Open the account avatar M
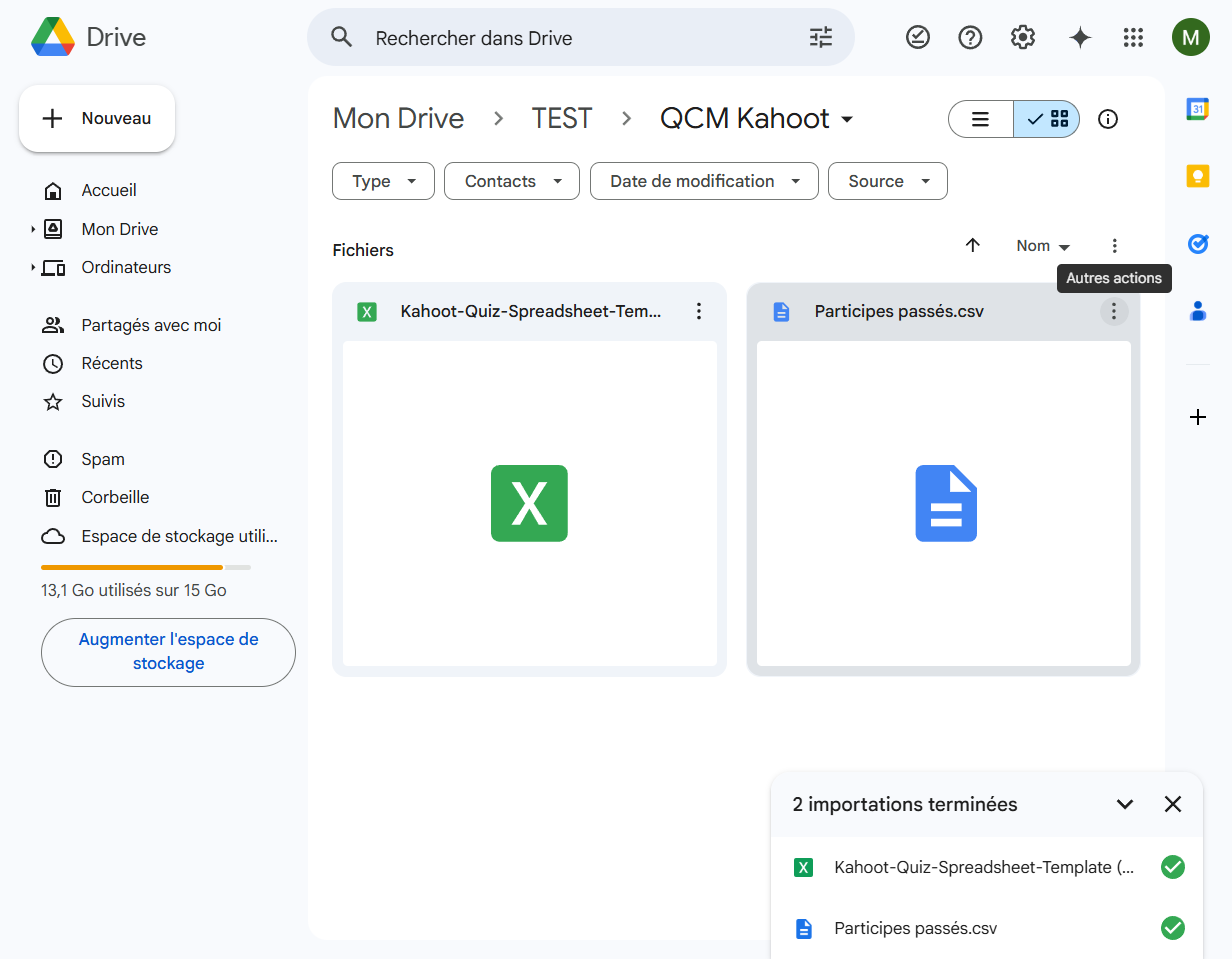This screenshot has width=1232, height=959. (x=1190, y=38)
